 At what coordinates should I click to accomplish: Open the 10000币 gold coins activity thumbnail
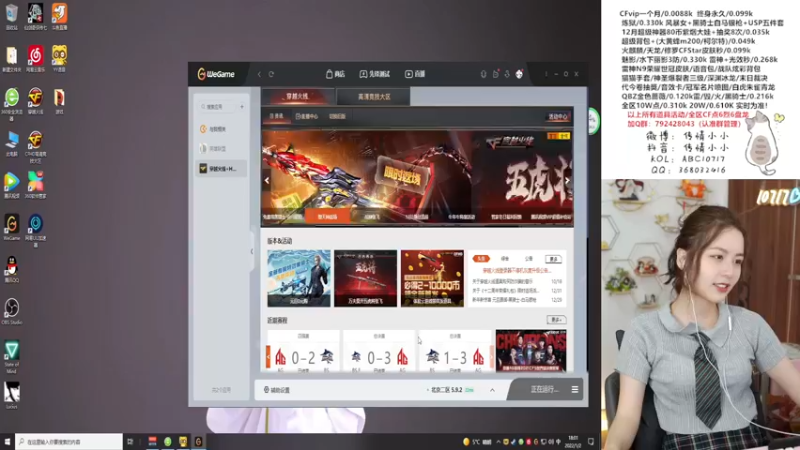click(432, 278)
